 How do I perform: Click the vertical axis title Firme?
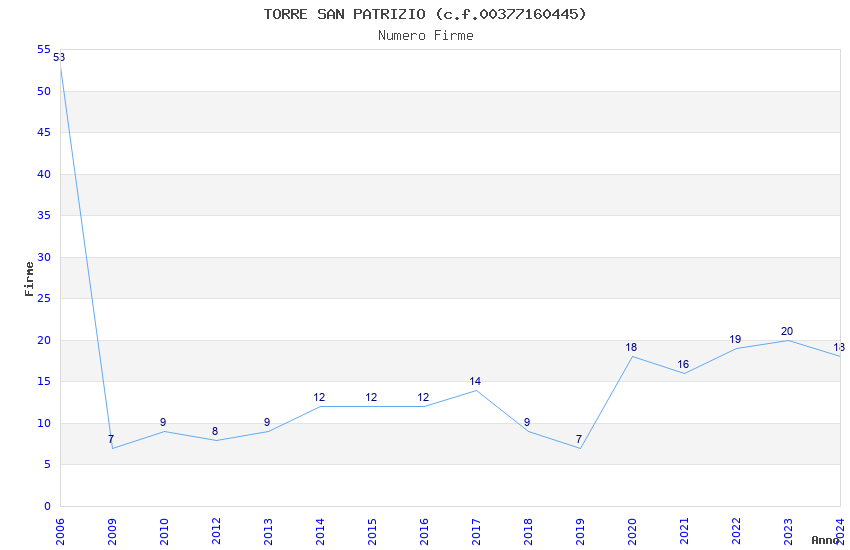pyautogui.click(x=29, y=279)
